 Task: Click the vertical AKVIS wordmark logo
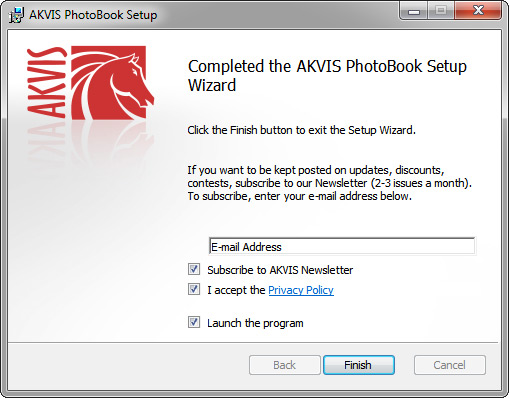pos(46,83)
